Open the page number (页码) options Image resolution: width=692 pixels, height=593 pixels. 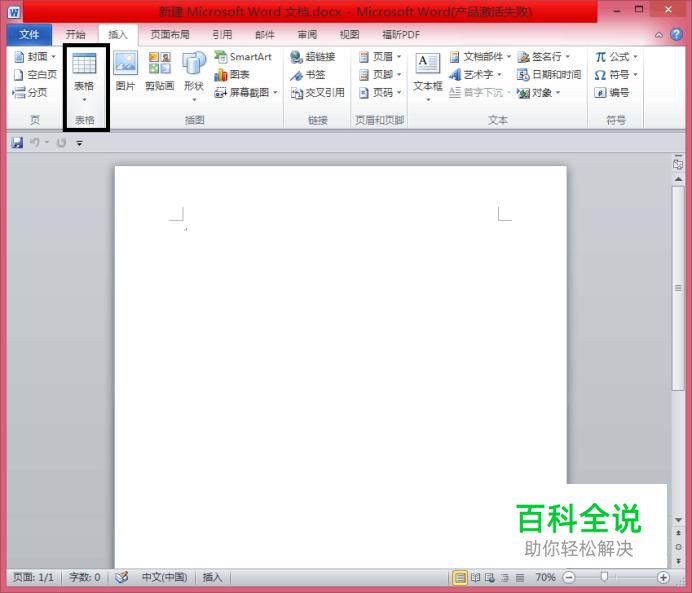click(380, 92)
